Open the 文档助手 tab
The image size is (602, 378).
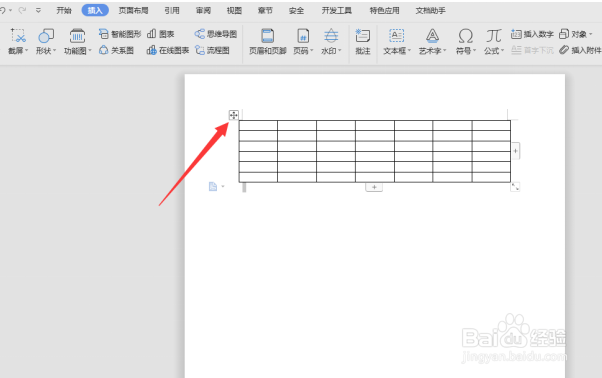[430, 10]
